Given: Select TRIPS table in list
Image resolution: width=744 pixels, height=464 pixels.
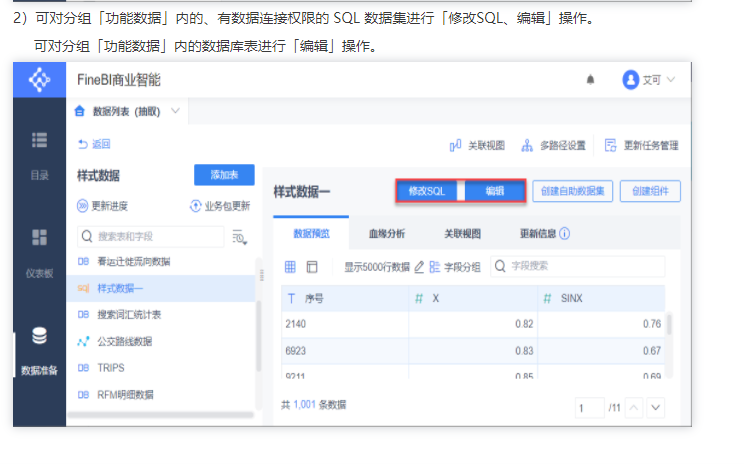Looking at the screenshot, I should [160, 368].
